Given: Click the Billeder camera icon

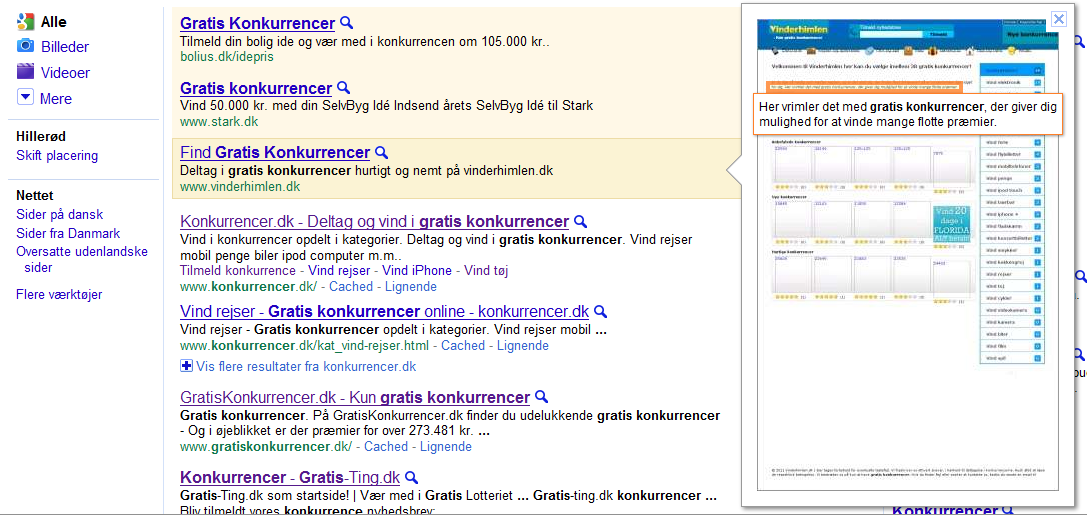Looking at the screenshot, I should (25, 46).
